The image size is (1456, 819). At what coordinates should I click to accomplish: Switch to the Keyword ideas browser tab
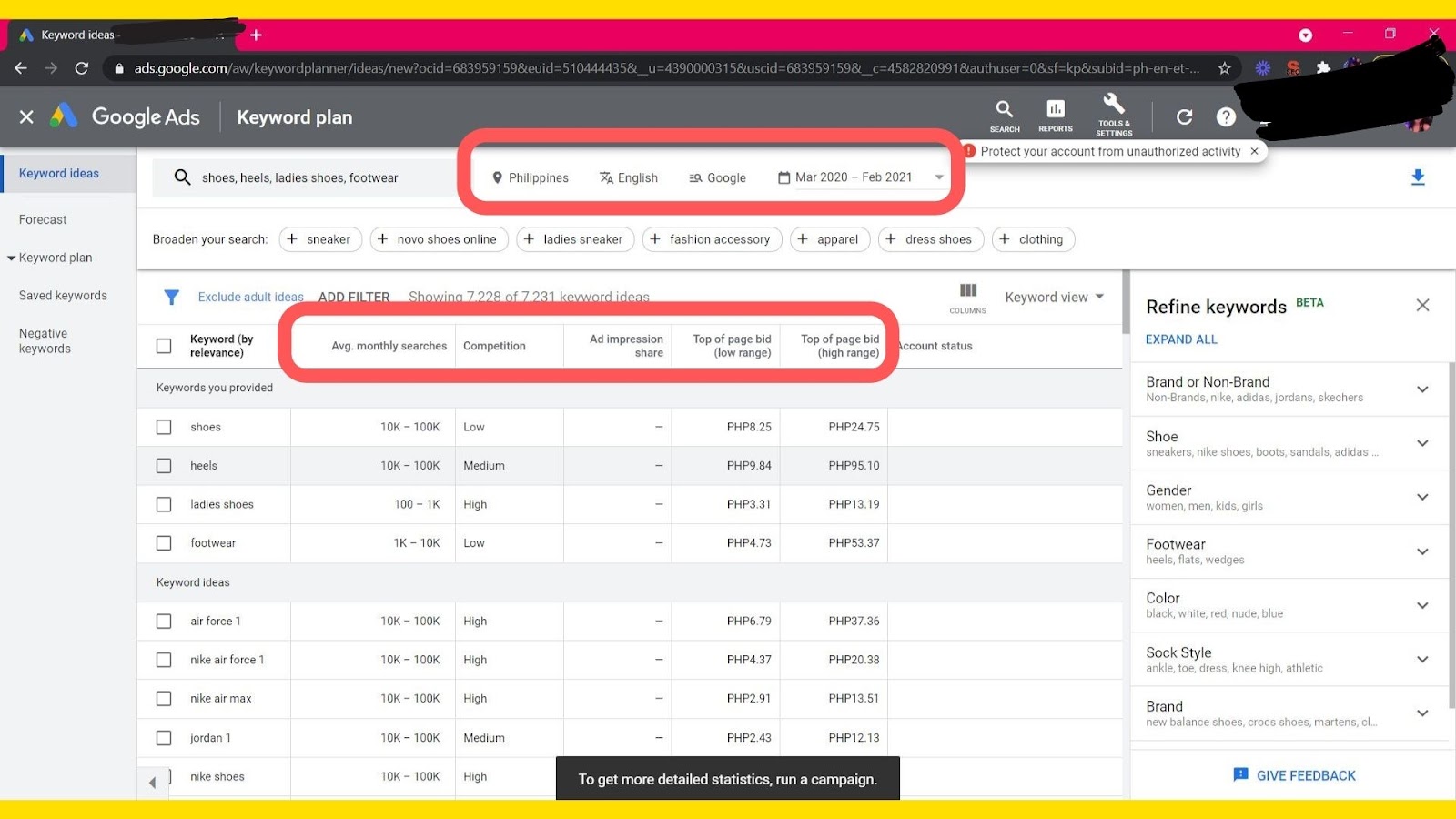123,35
